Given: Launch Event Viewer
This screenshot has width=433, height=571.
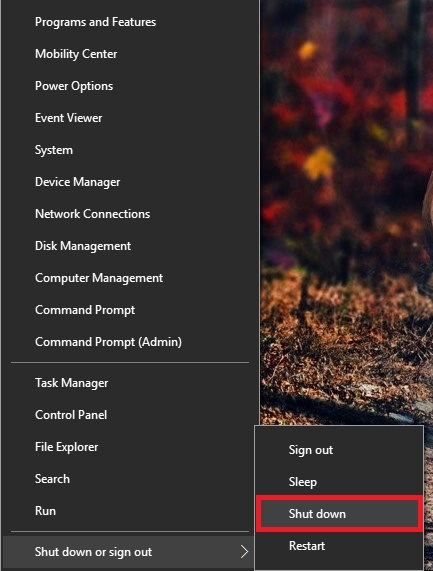Looking at the screenshot, I should point(129,118).
